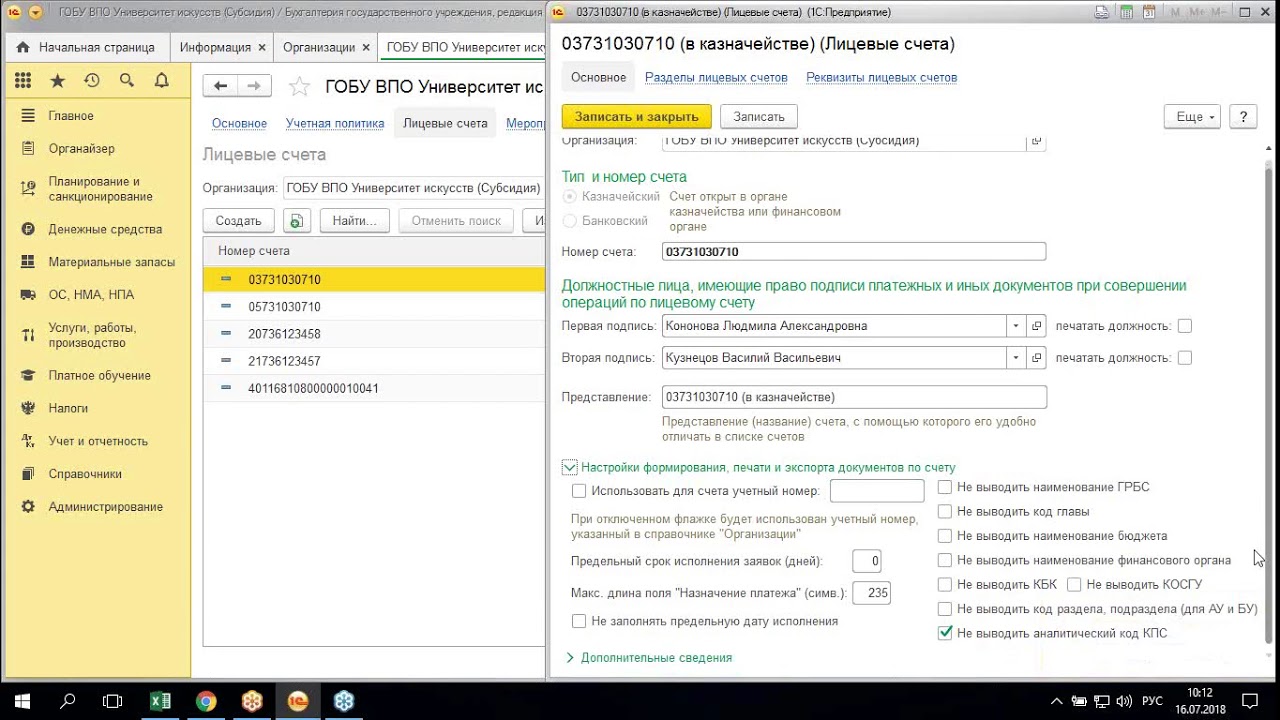Viewport: 1280px width, 720px height.
Task: Click the copy-create document icon next to Создать
Action: [x=296, y=220]
